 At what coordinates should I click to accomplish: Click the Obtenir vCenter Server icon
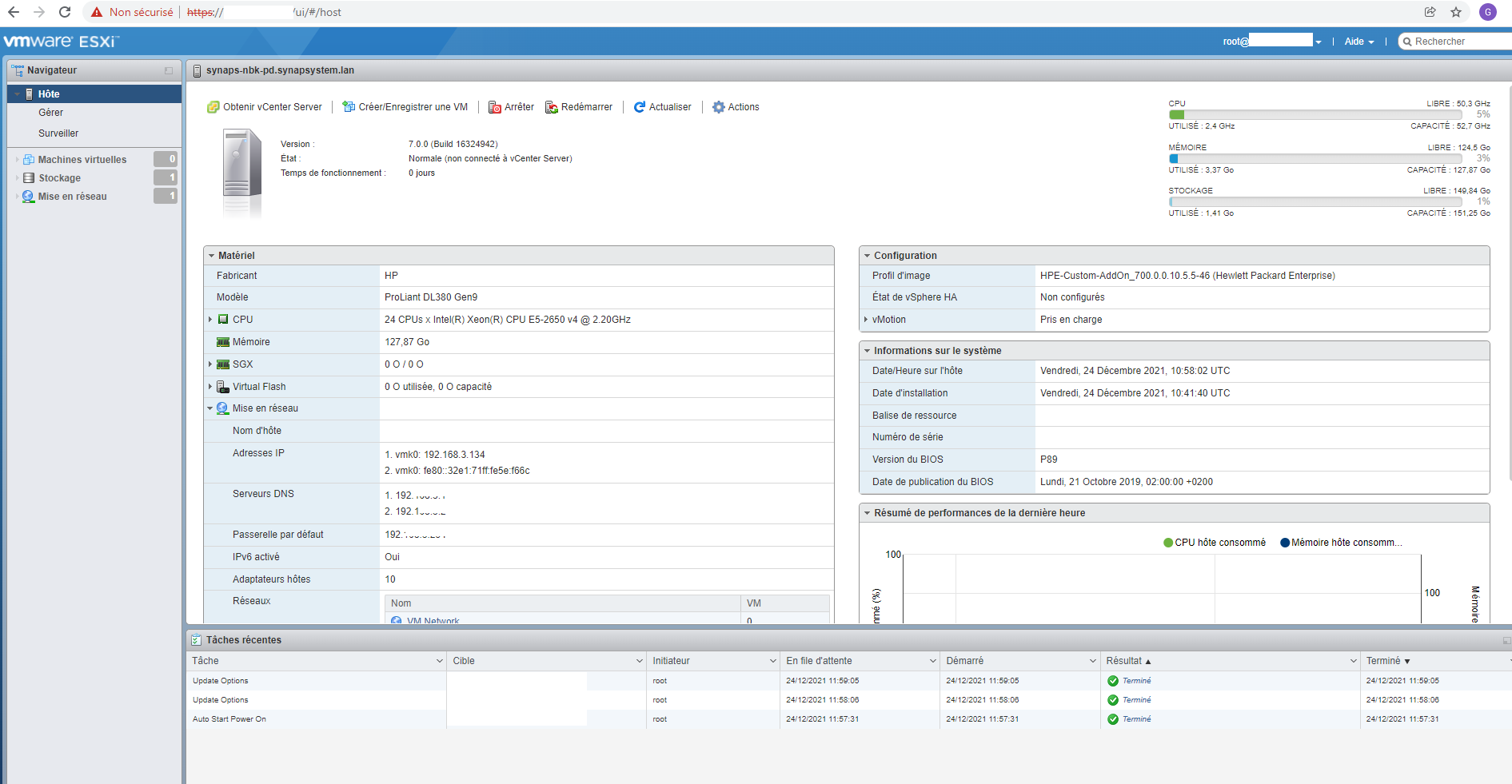coord(213,107)
